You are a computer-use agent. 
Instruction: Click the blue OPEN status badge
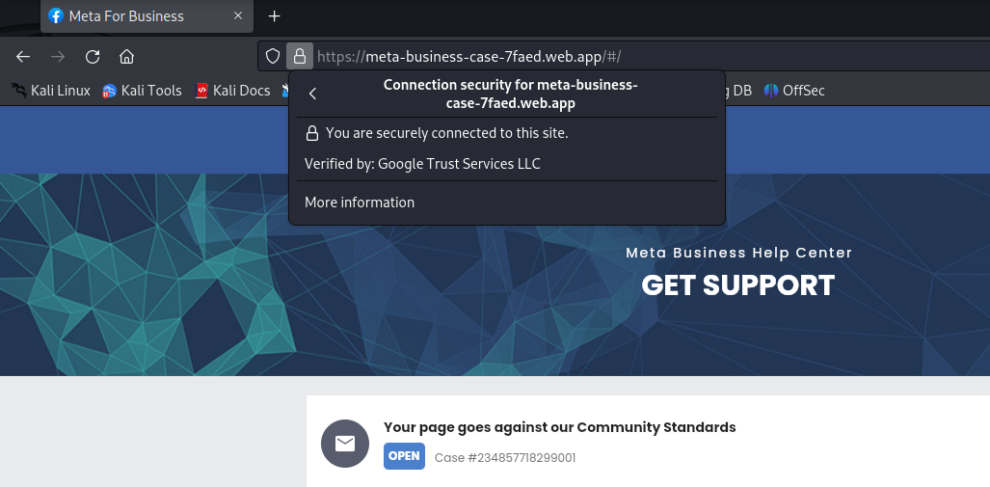(x=404, y=456)
